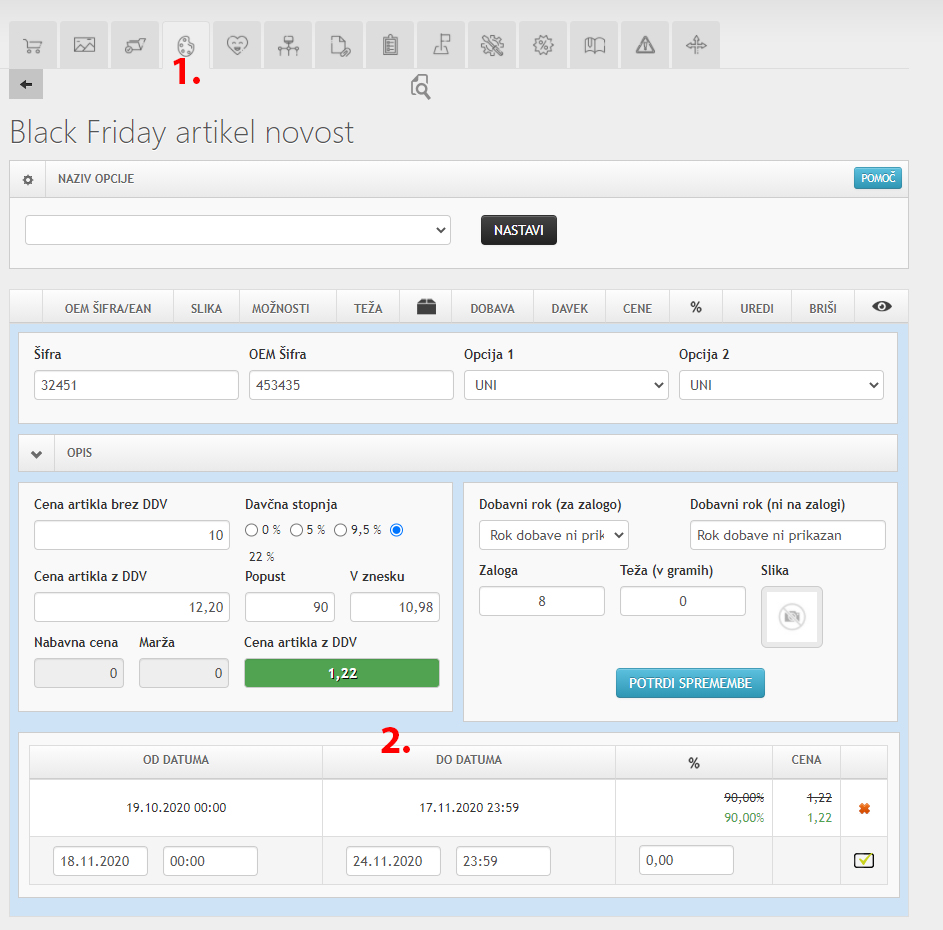
Task: Click the back arrow button
Action: click(26, 84)
